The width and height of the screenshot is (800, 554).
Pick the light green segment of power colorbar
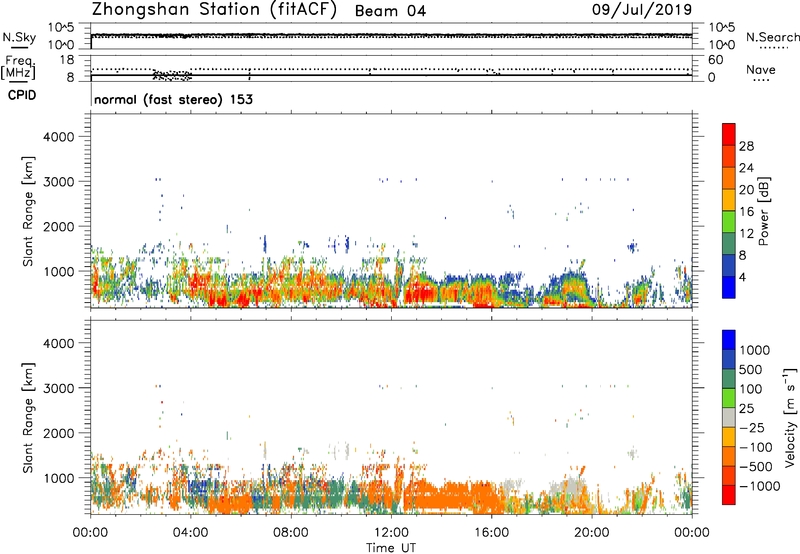[x=729, y=222]
